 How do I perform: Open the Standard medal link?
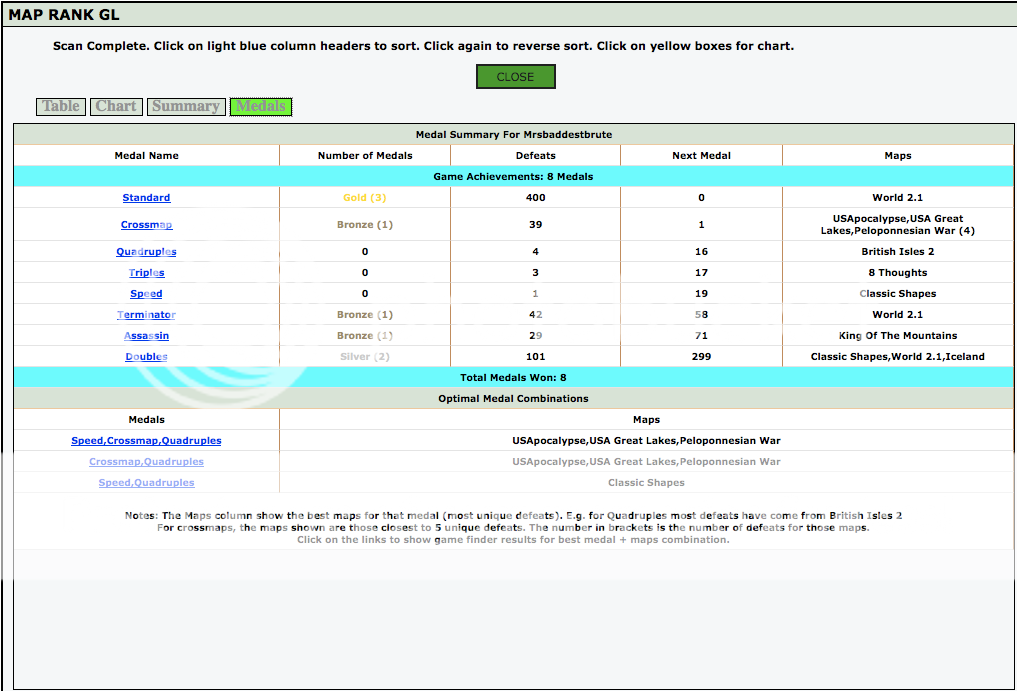pos(146,198)
